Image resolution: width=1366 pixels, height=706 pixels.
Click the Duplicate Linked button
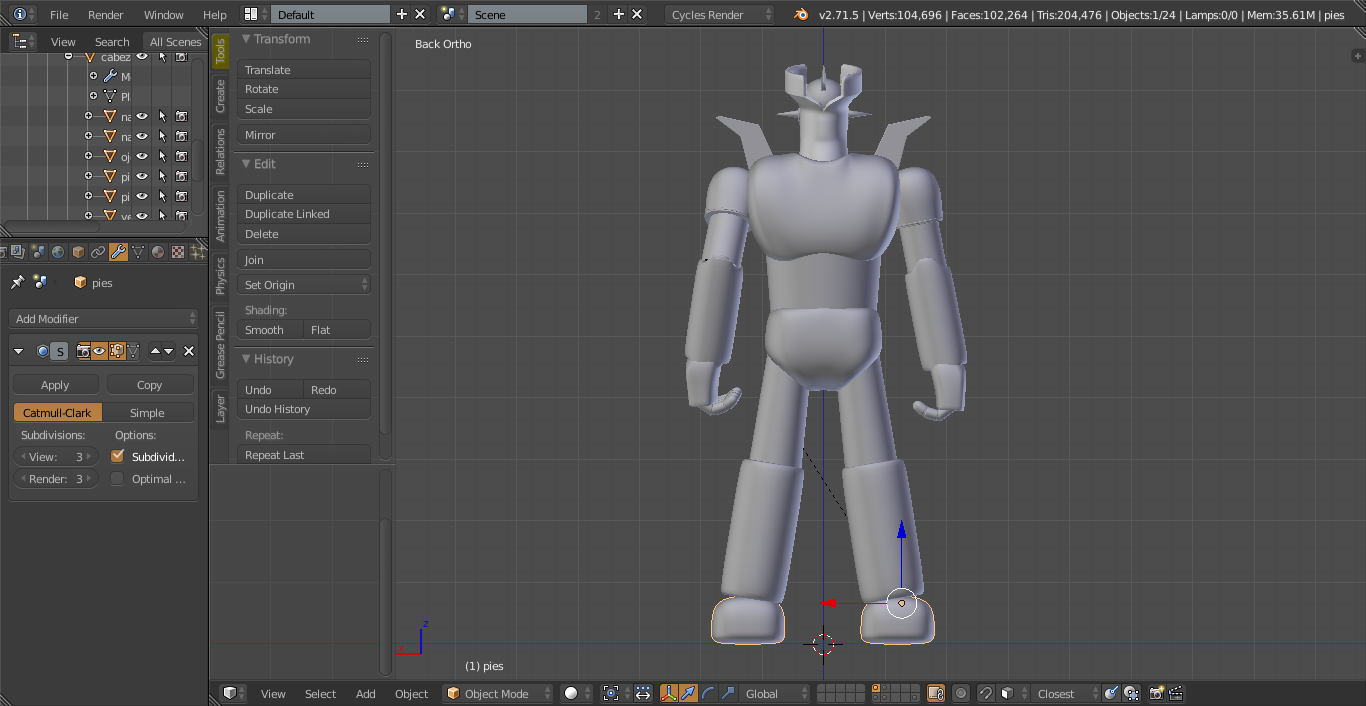point(304,214)
